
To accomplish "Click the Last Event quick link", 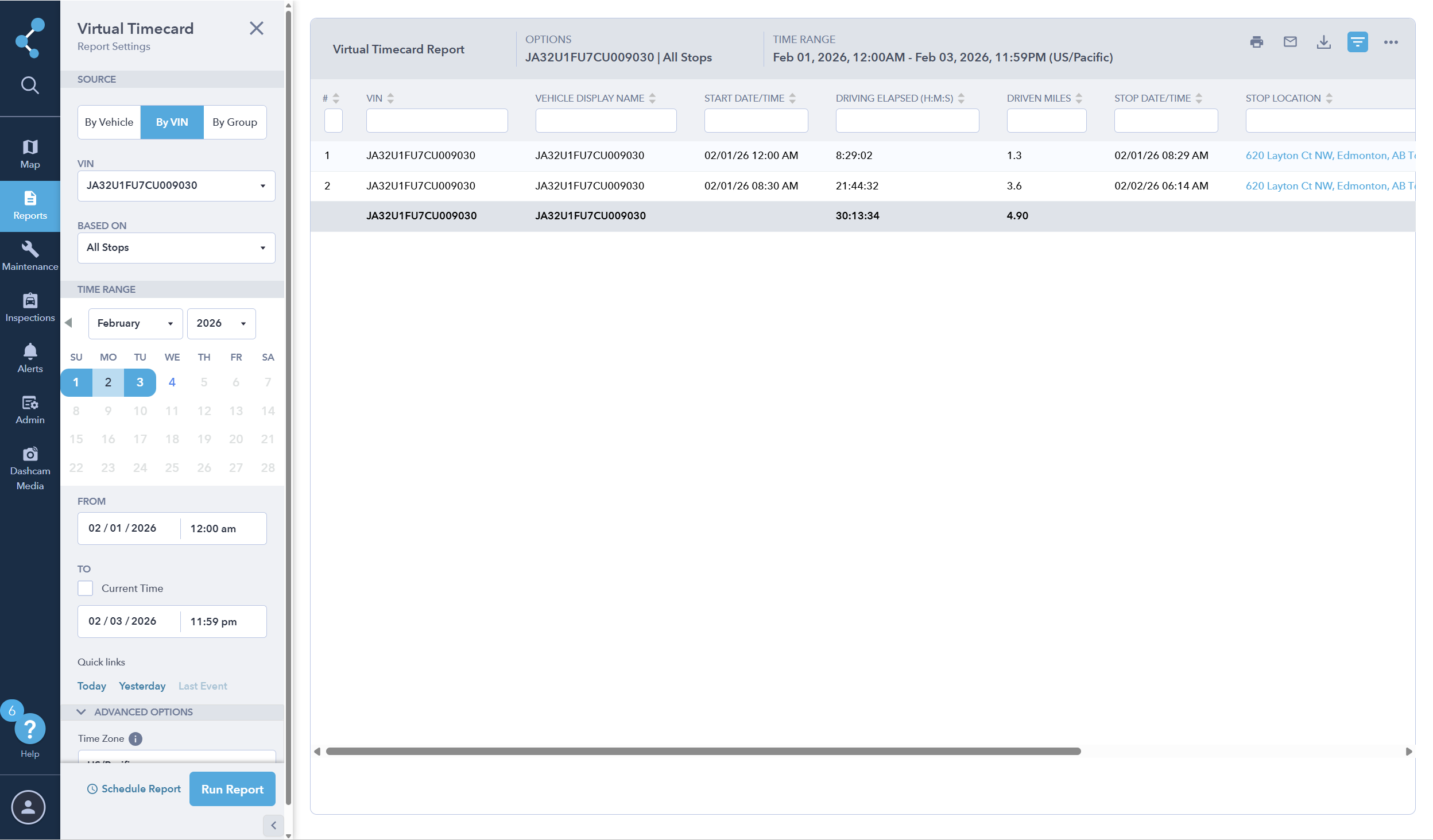I will (x=203, y=686).
